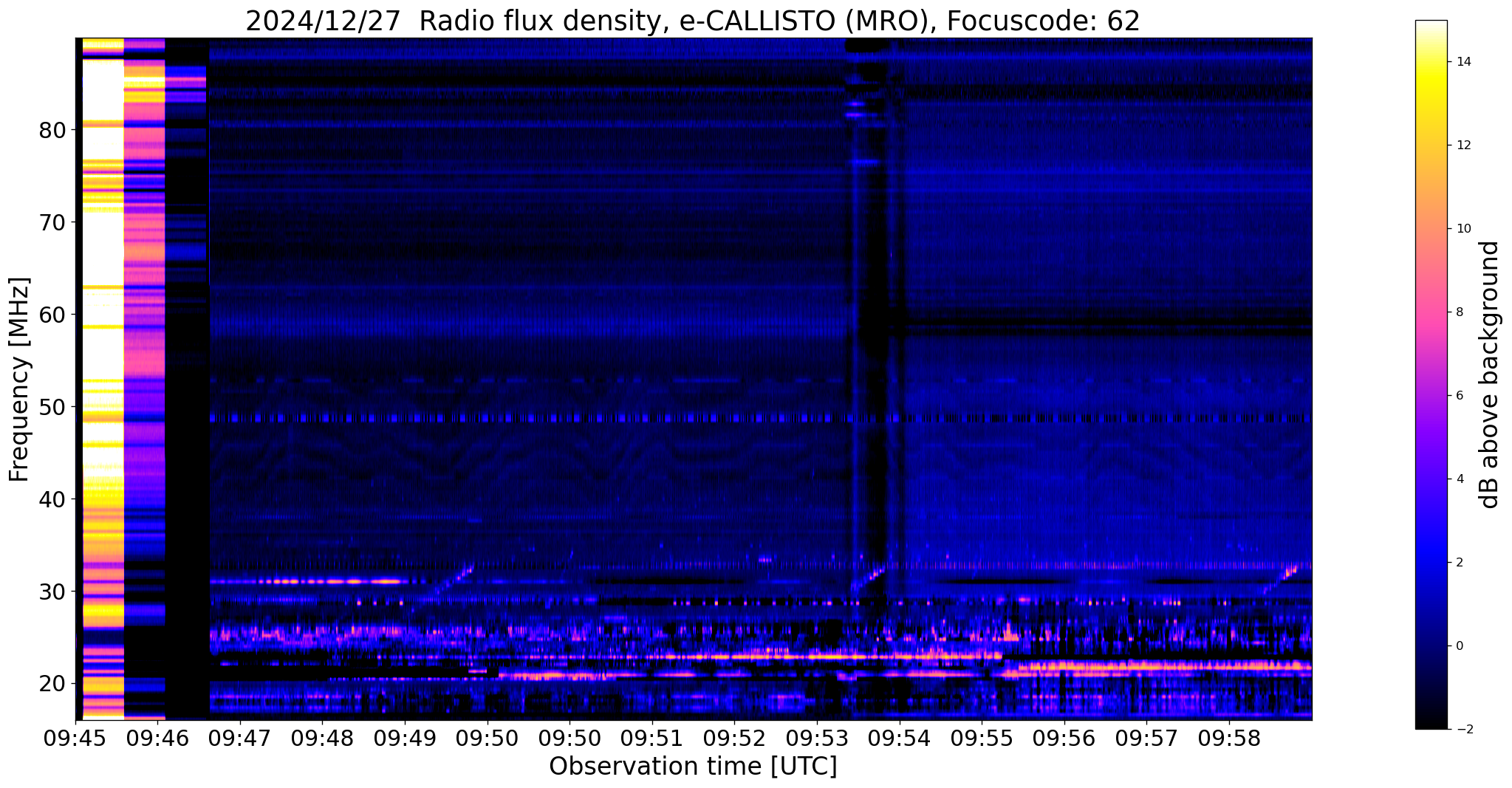Viewport: 1512px width, 788px height.
Task: Click the 09:52 time tick label
Action: [x=734, y=739]
